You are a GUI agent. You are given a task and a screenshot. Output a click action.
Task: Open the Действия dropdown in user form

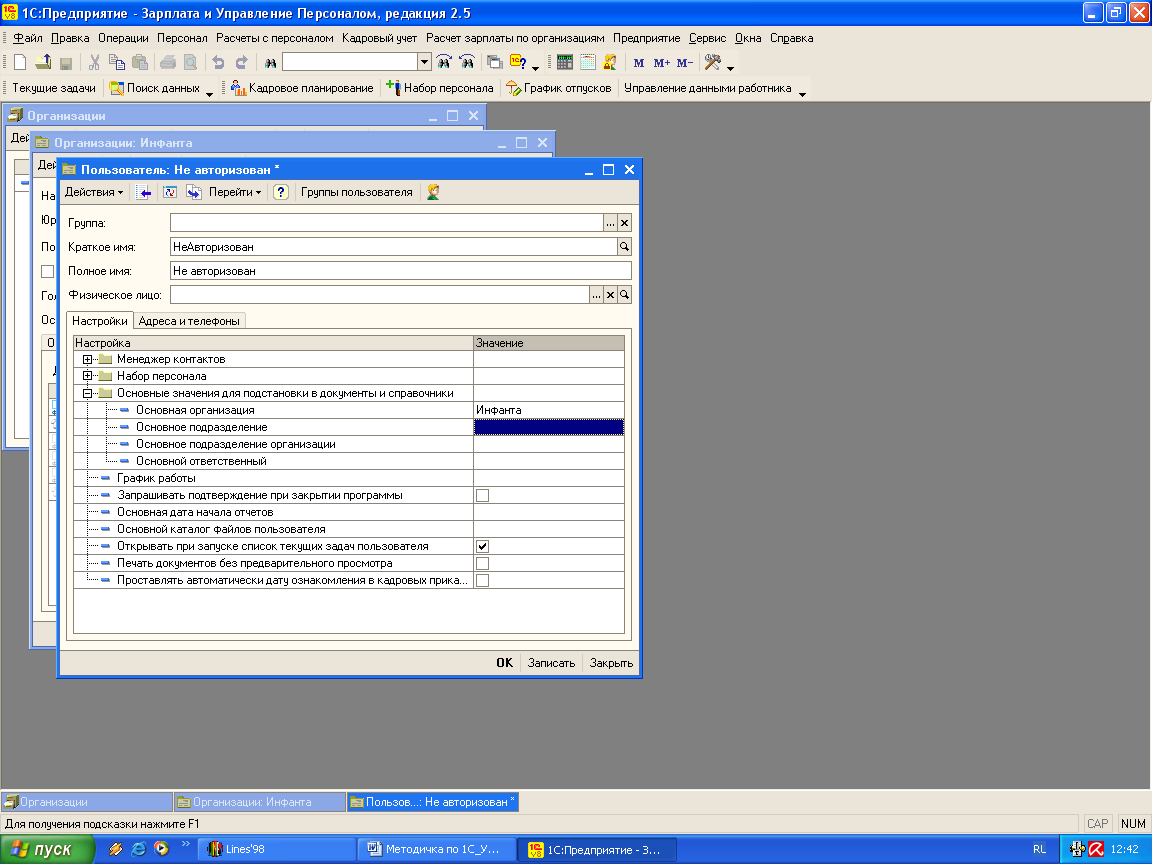click(94, 192)
